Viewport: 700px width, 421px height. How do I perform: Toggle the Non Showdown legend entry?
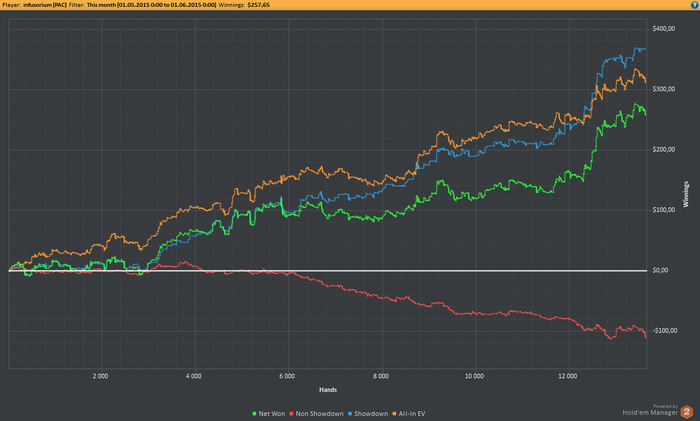point(317,414)
